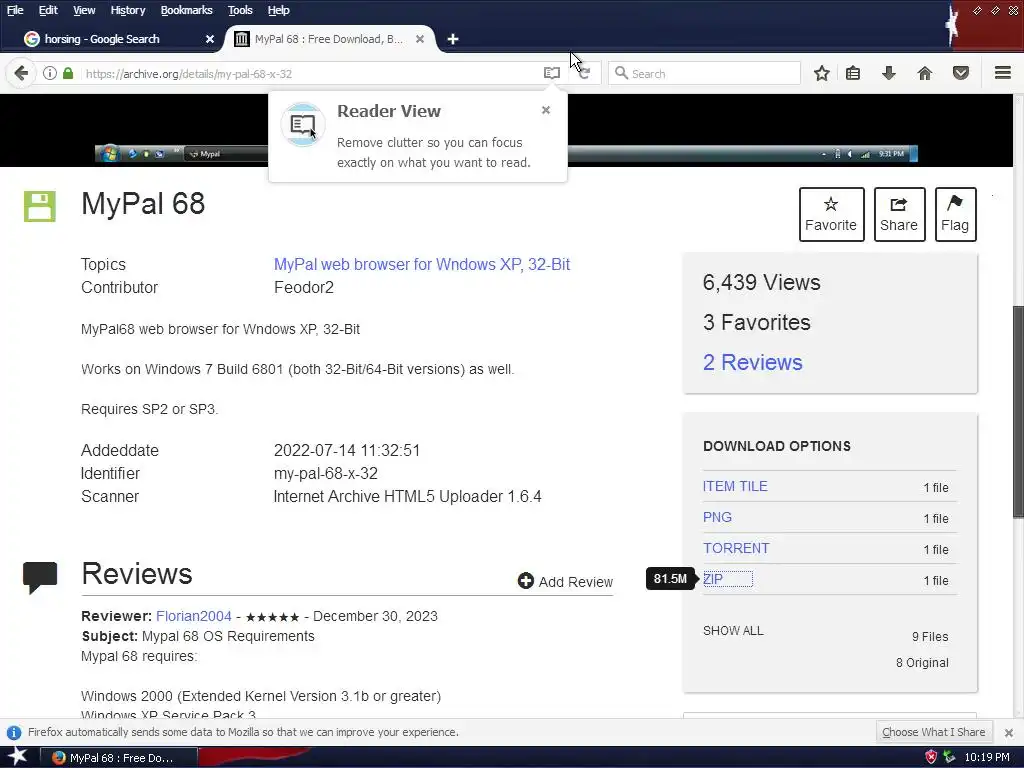Go back with the browser back arrow
Viewport: 1024px width, 768px height.
coord(20,73)
